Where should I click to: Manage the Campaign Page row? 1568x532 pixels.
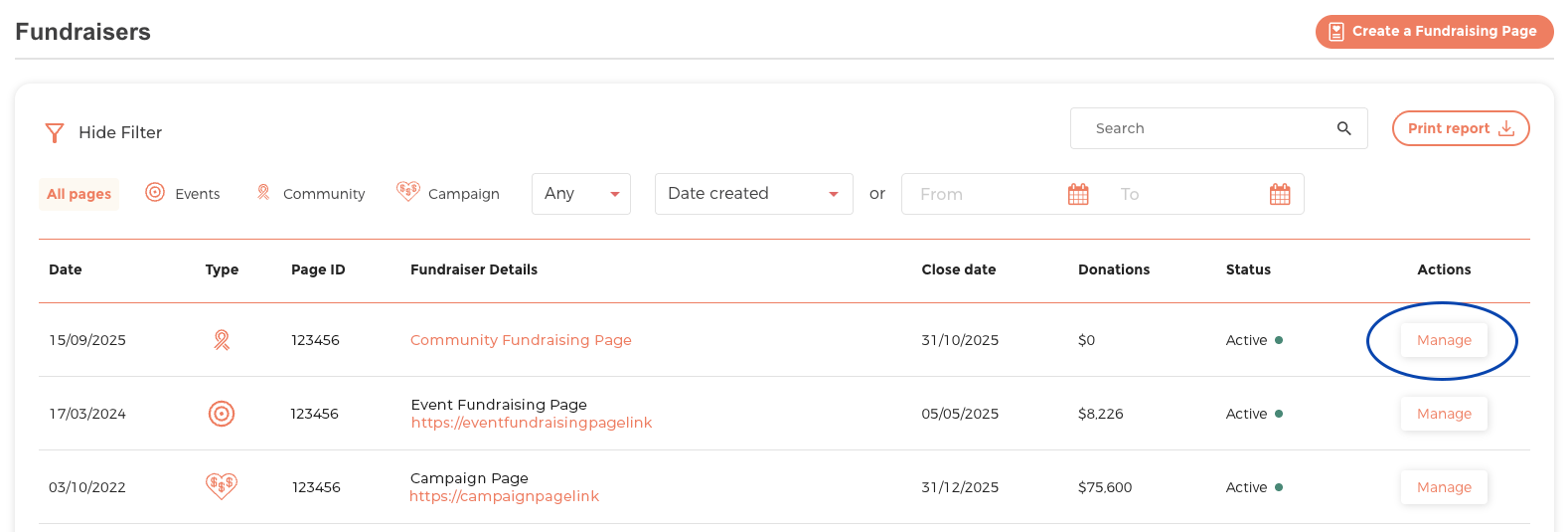(x=1444, y=487)
